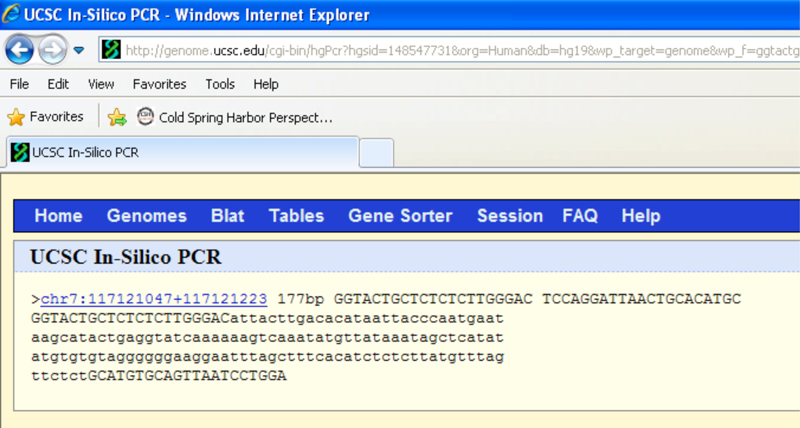The width and height of the screenshot is (800, 428).
Task: Click the Cold Spring Harbor favicon
Action: coord(145,117)
